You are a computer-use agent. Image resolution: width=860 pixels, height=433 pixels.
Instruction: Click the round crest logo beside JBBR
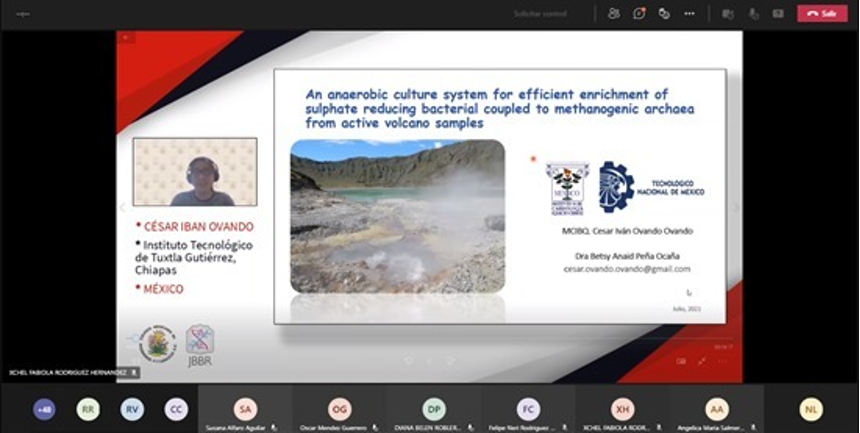click(x=157, y=343)
